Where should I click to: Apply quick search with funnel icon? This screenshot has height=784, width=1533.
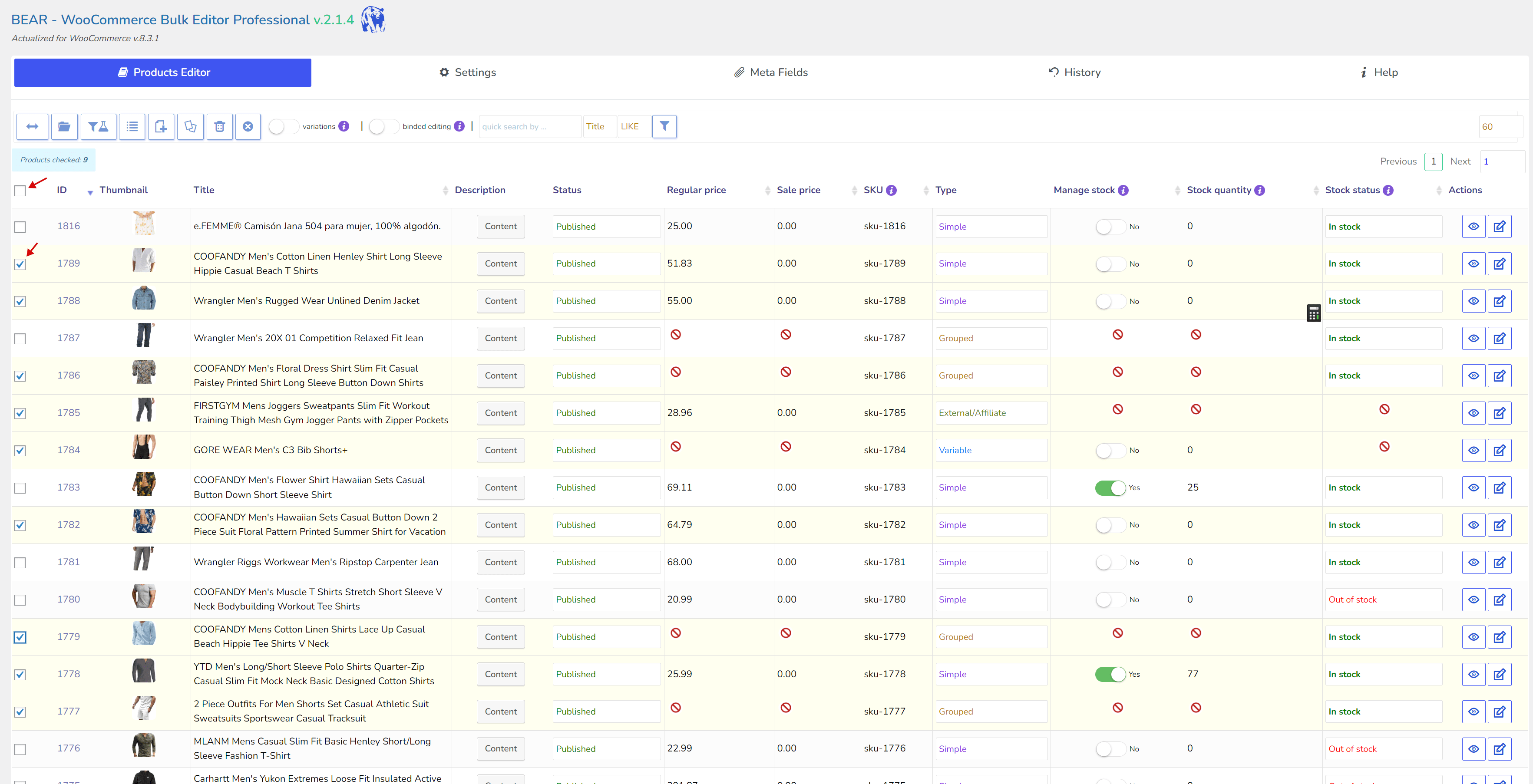pyautogui.click(x=664, y=126)
